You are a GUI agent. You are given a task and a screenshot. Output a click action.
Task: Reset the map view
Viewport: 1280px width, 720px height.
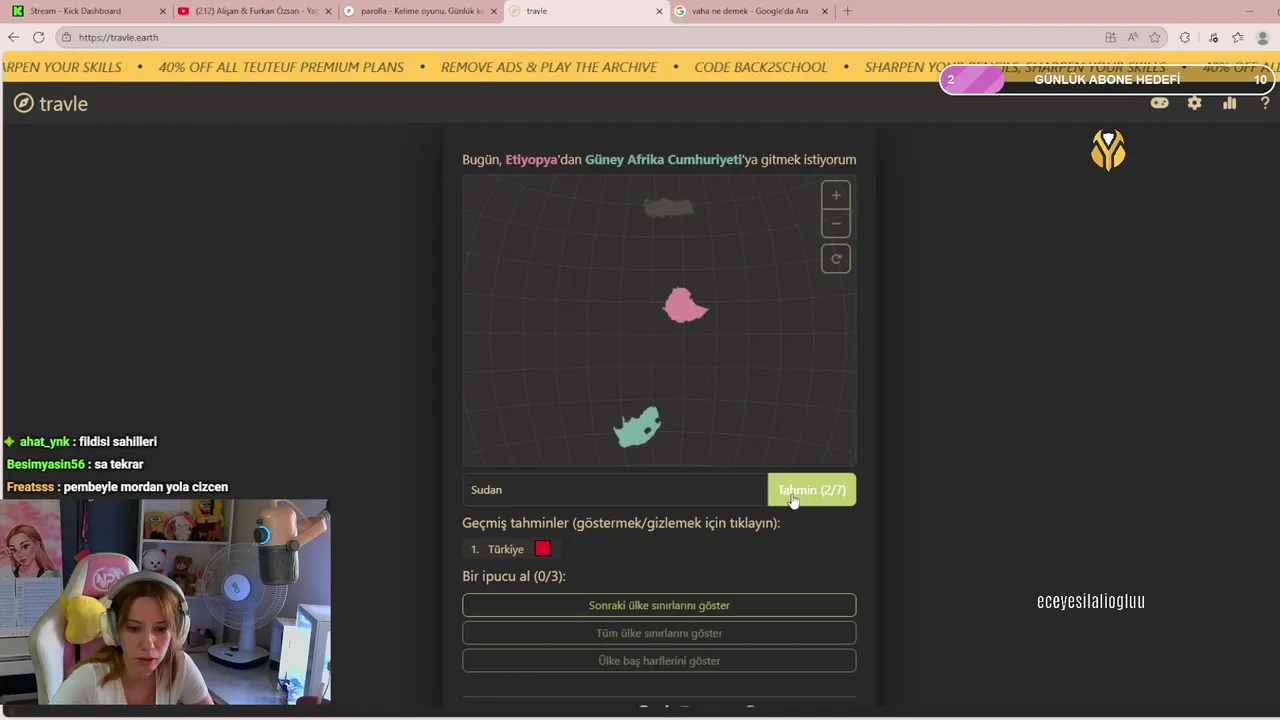click(836, 259)
